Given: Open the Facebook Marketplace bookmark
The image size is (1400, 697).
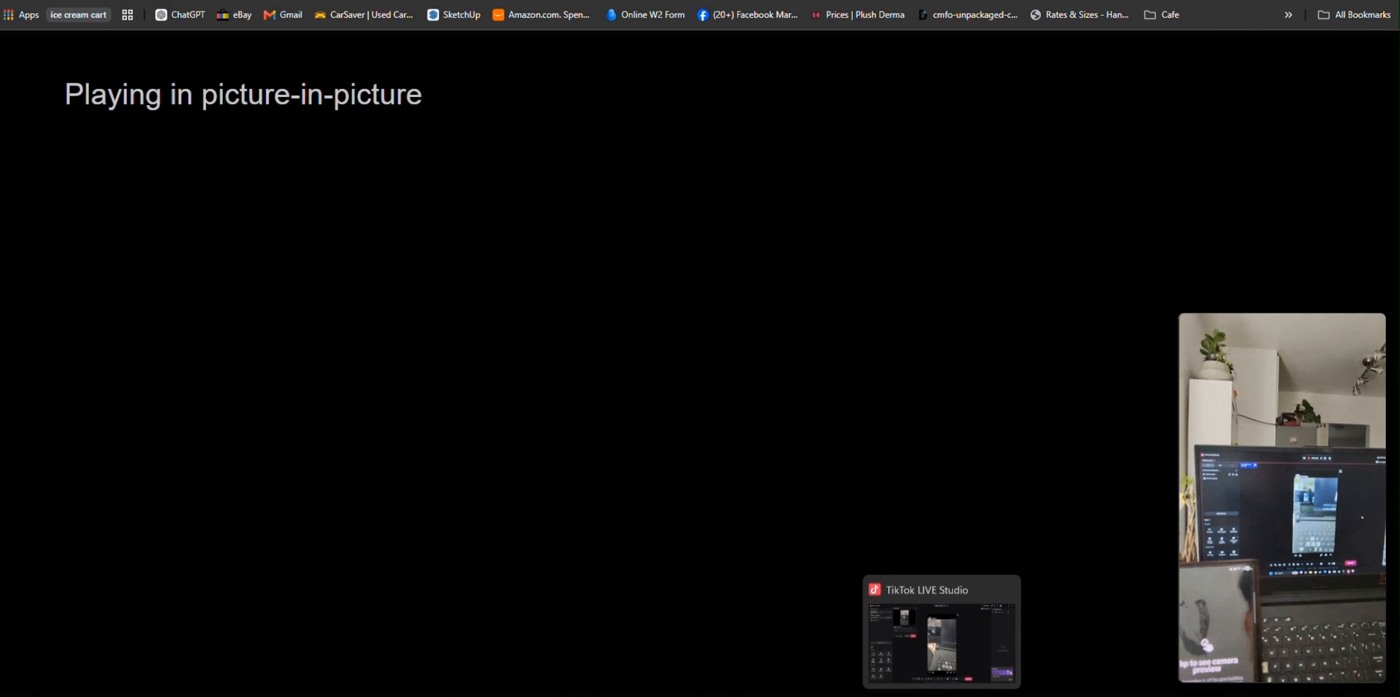Looking at the screenshot, I should (x=748, y=15).
